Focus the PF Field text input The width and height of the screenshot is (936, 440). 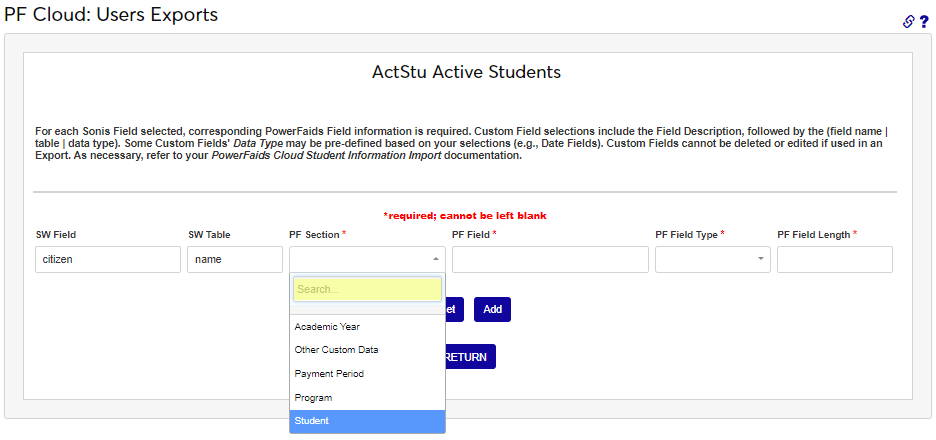pyautogui.click(x=550, y=259)
